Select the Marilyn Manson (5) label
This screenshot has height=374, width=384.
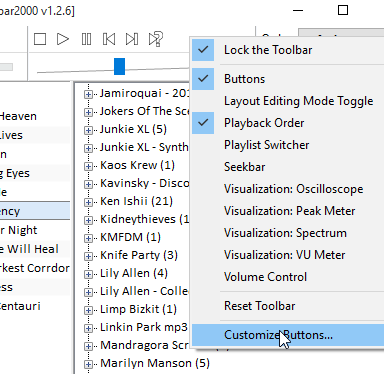(155, 363)
